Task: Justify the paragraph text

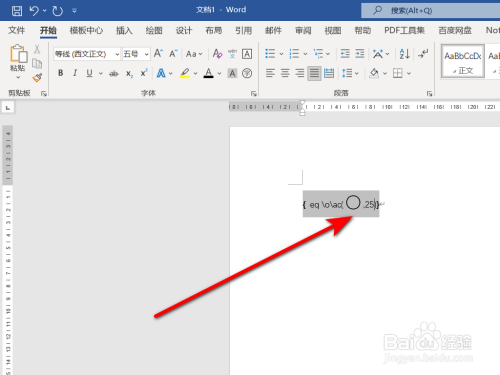Action: 314,73
